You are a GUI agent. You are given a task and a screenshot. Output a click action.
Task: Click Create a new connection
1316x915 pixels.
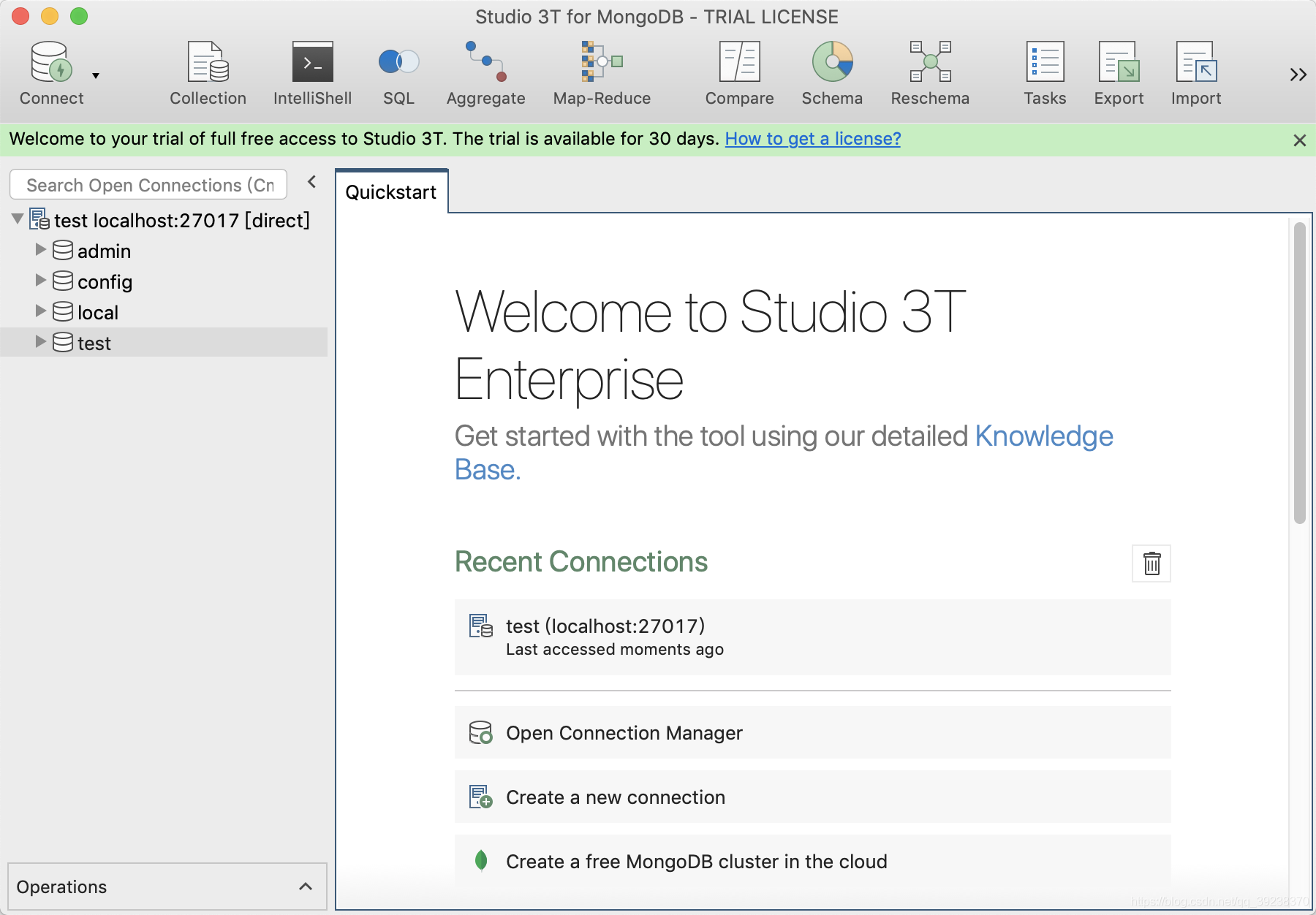615,797
